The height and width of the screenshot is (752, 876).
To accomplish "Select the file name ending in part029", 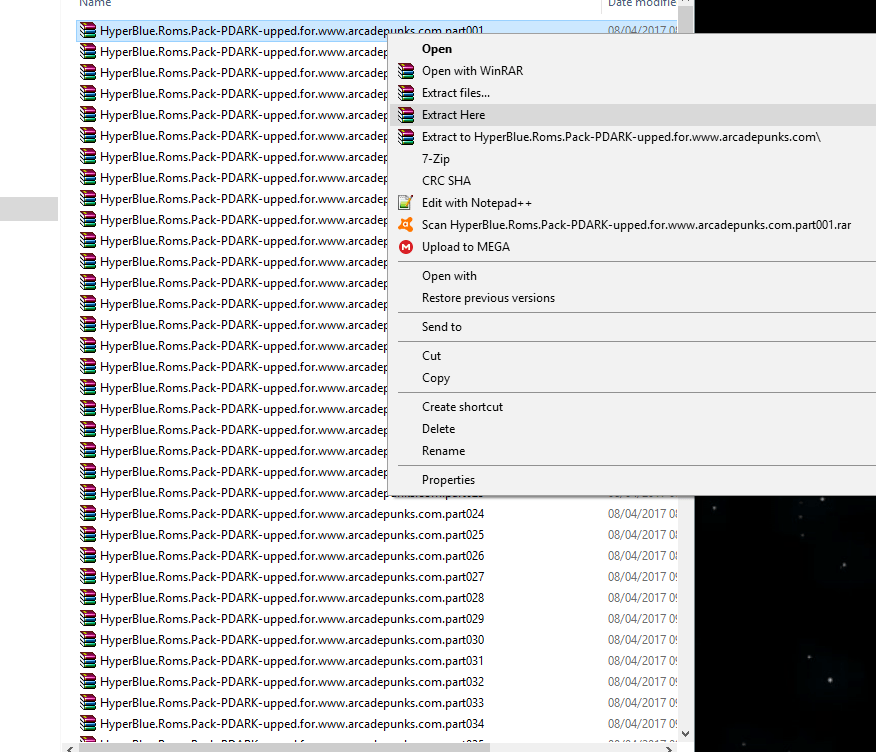I will (x=292, y=619).
